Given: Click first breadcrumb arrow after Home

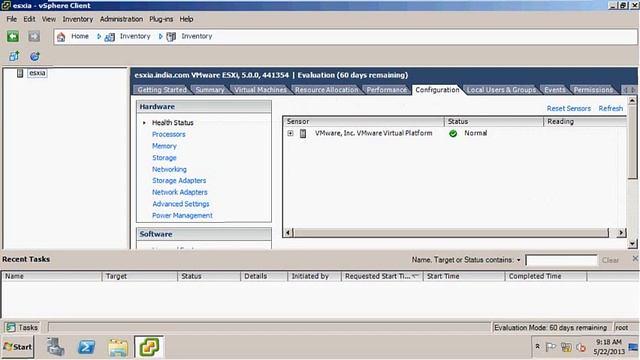Looking at the screenshot, I should [x=99, y=36].
